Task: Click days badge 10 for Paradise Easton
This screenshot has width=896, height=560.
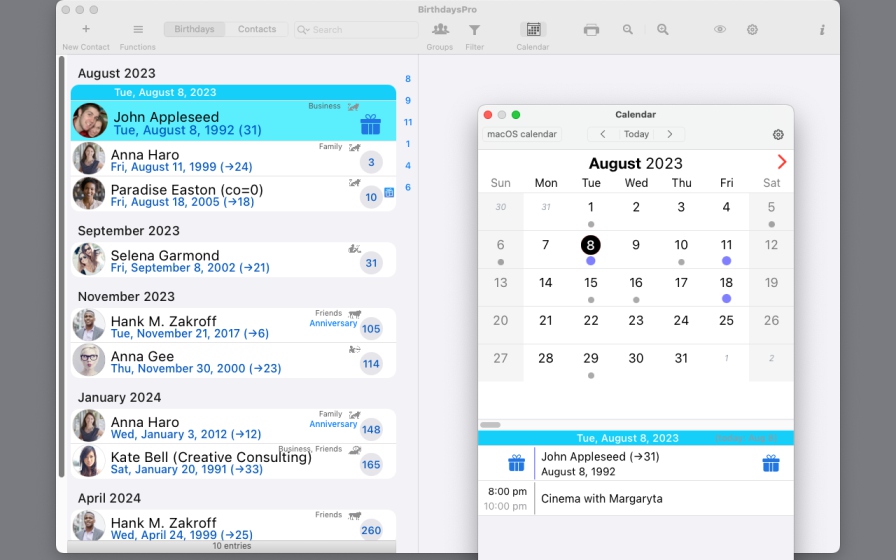Action: [371, 197]
